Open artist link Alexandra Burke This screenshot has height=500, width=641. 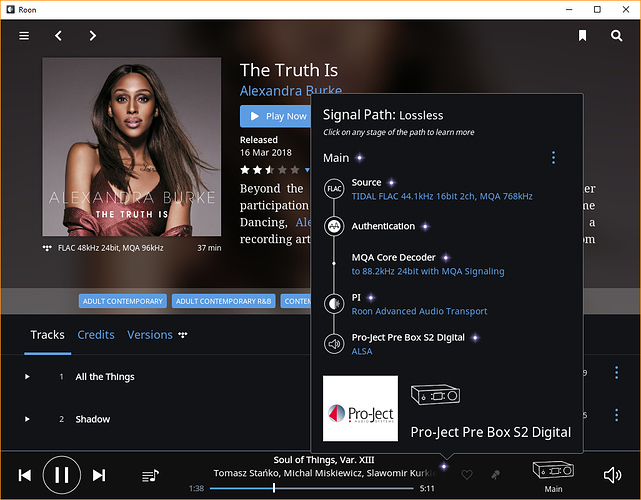pos(291,90)
